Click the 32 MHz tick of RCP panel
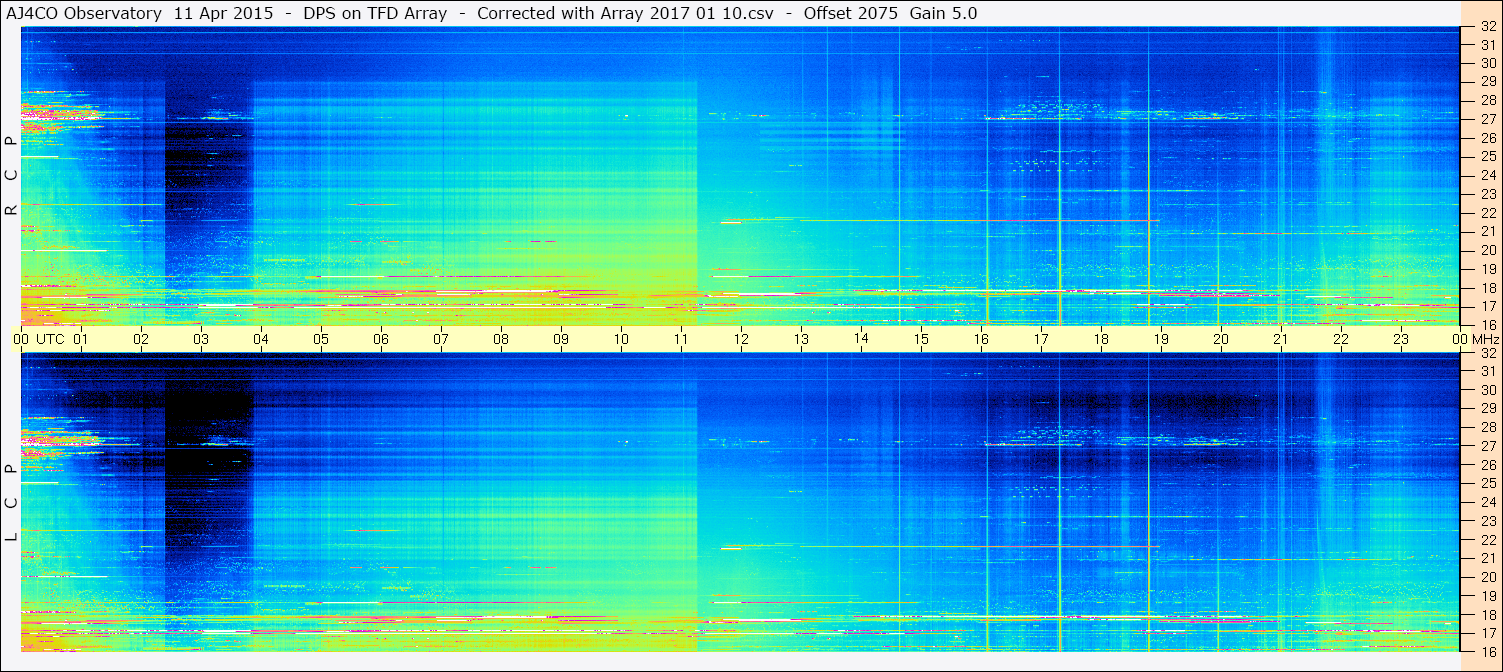The width and height of the screenshot is (1503, 672). (1487, 27)
